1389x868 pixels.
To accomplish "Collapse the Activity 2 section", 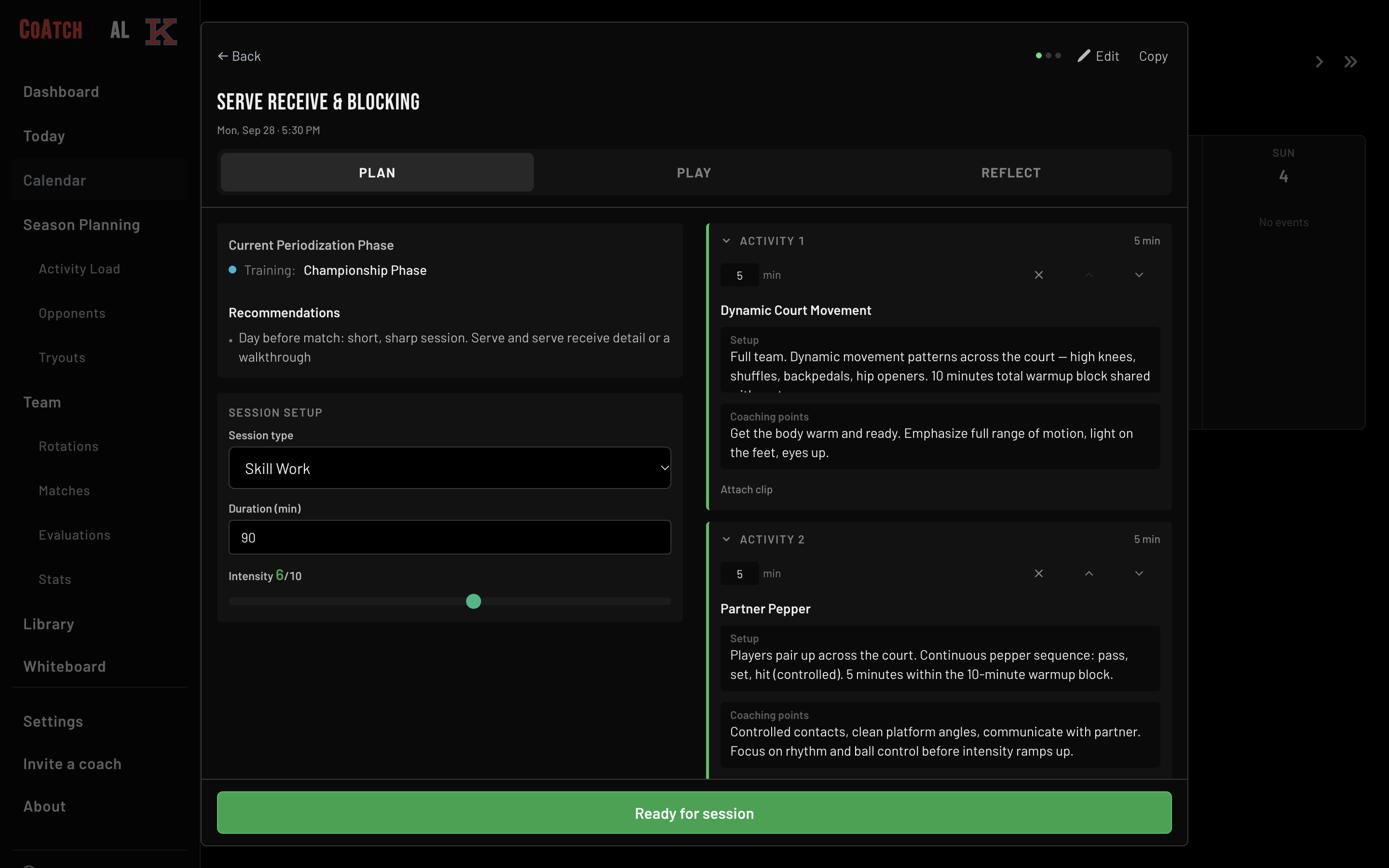I will (x=726, y=539).
